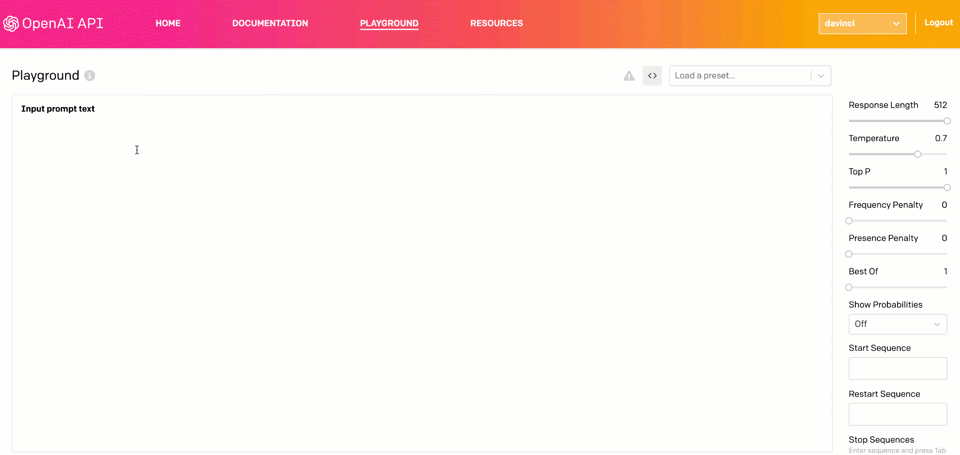Open the view code icon button

click(652, 76)
